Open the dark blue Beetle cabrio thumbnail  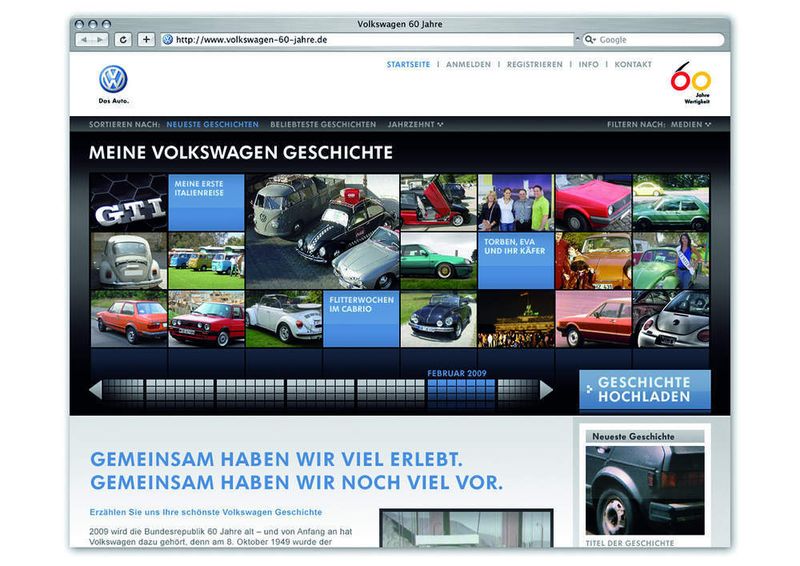tap(439, 319)
